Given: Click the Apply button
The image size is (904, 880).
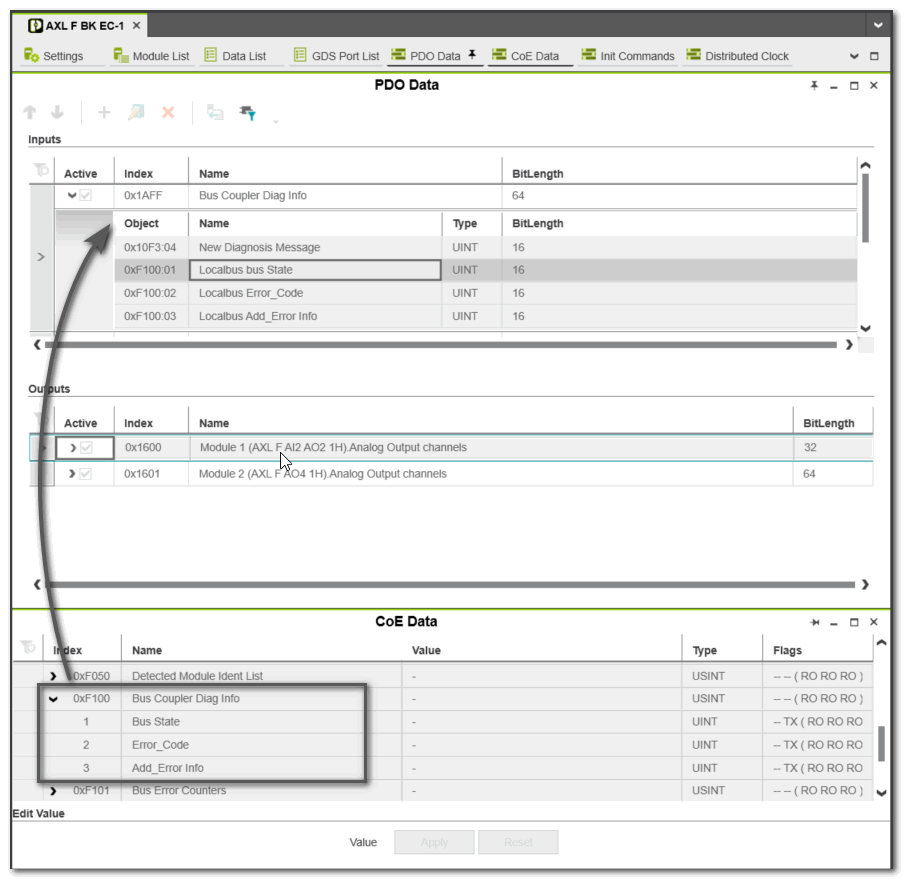Looking at the screenshot, I should click(x=434, y=842).
